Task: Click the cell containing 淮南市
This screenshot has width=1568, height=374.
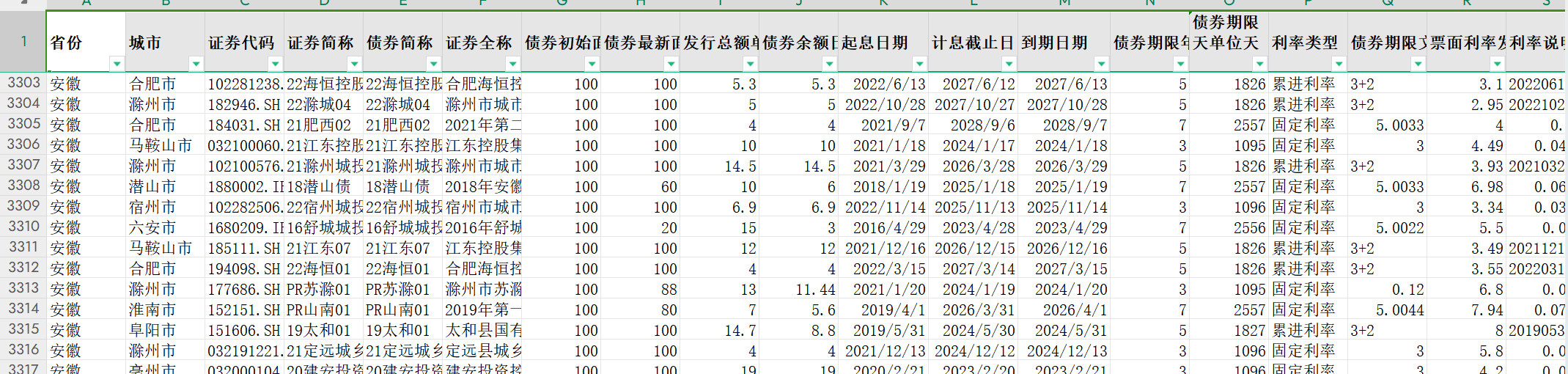Action: click(x=165, y=309)
